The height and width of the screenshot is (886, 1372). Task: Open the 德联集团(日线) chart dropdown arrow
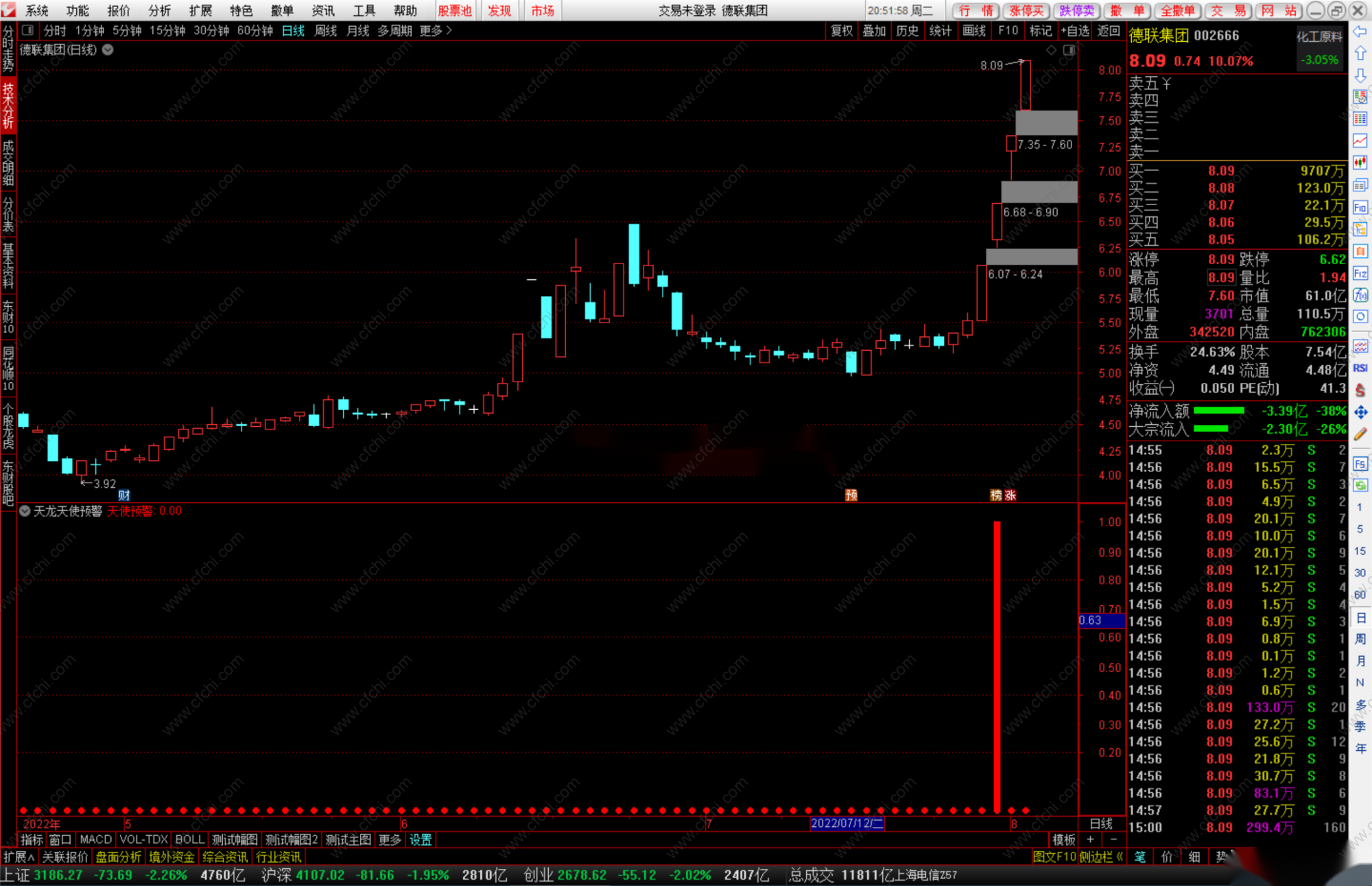point(108,49)
